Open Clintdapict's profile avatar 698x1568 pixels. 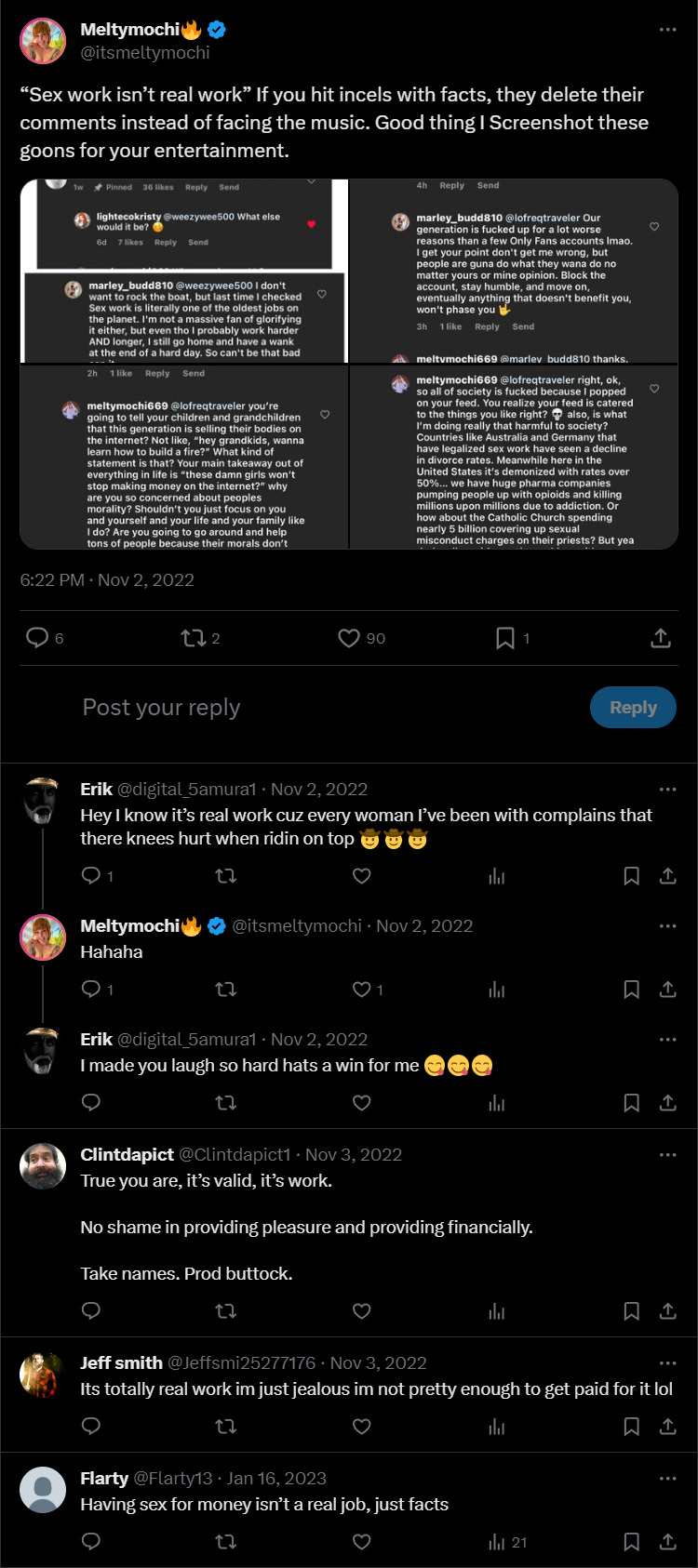pyautogui.click(x=43, y=1166)
